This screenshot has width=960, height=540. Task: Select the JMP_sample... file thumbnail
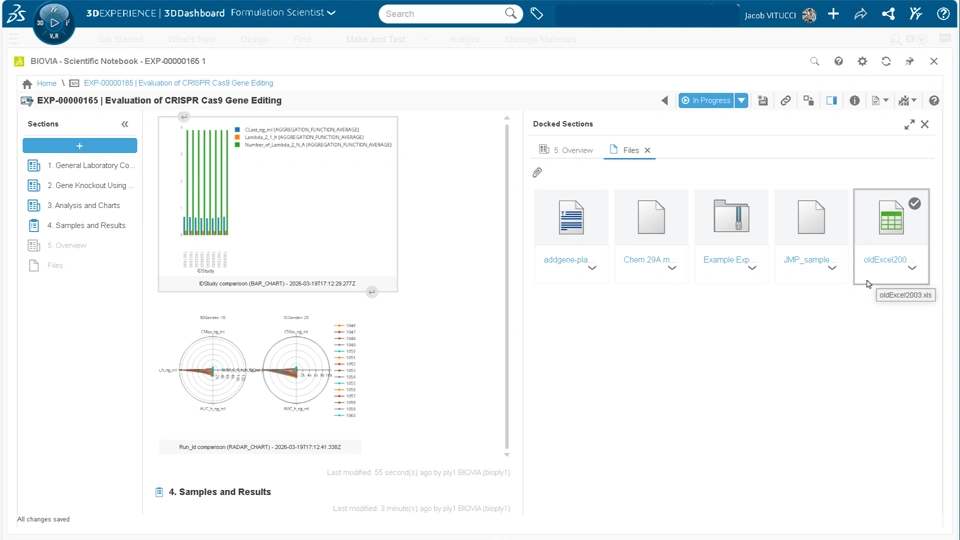[x=811, y=217]
